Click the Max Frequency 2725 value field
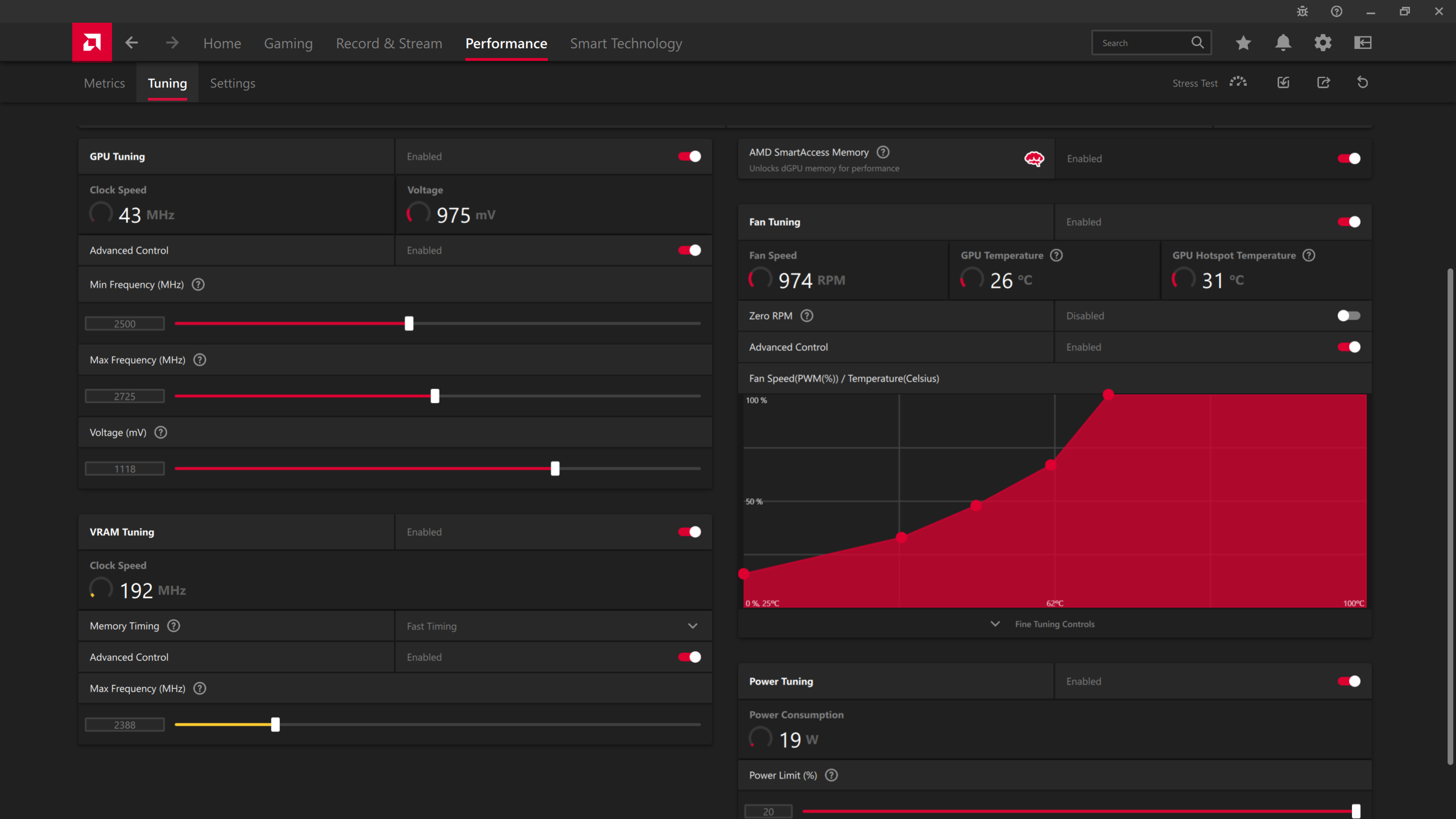Image resolution: width=1456 pixels, height=819 pixels. tap(125, 396)
